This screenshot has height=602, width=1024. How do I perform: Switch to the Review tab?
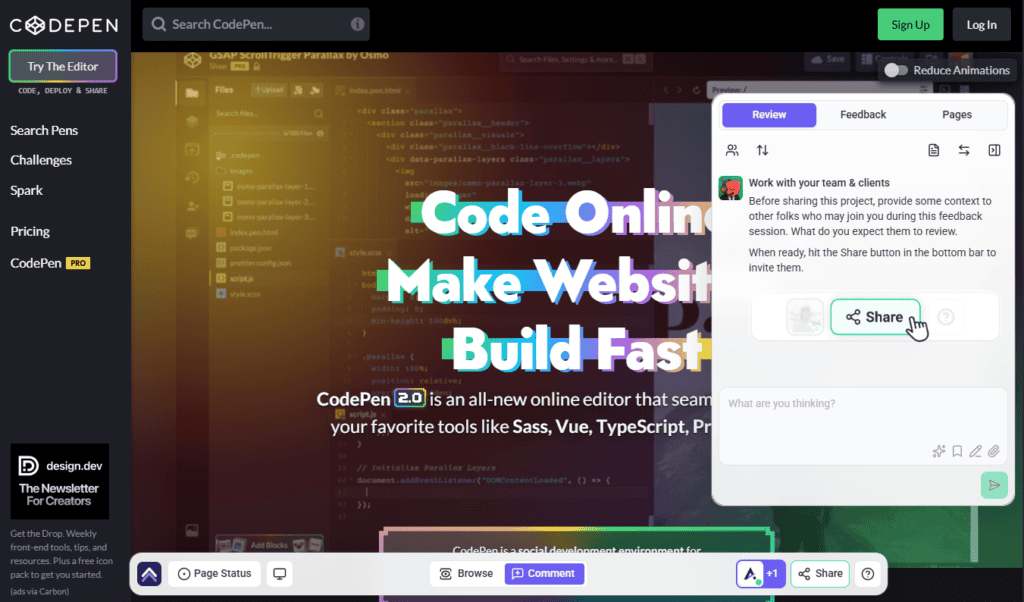click(x=769, y=114)
